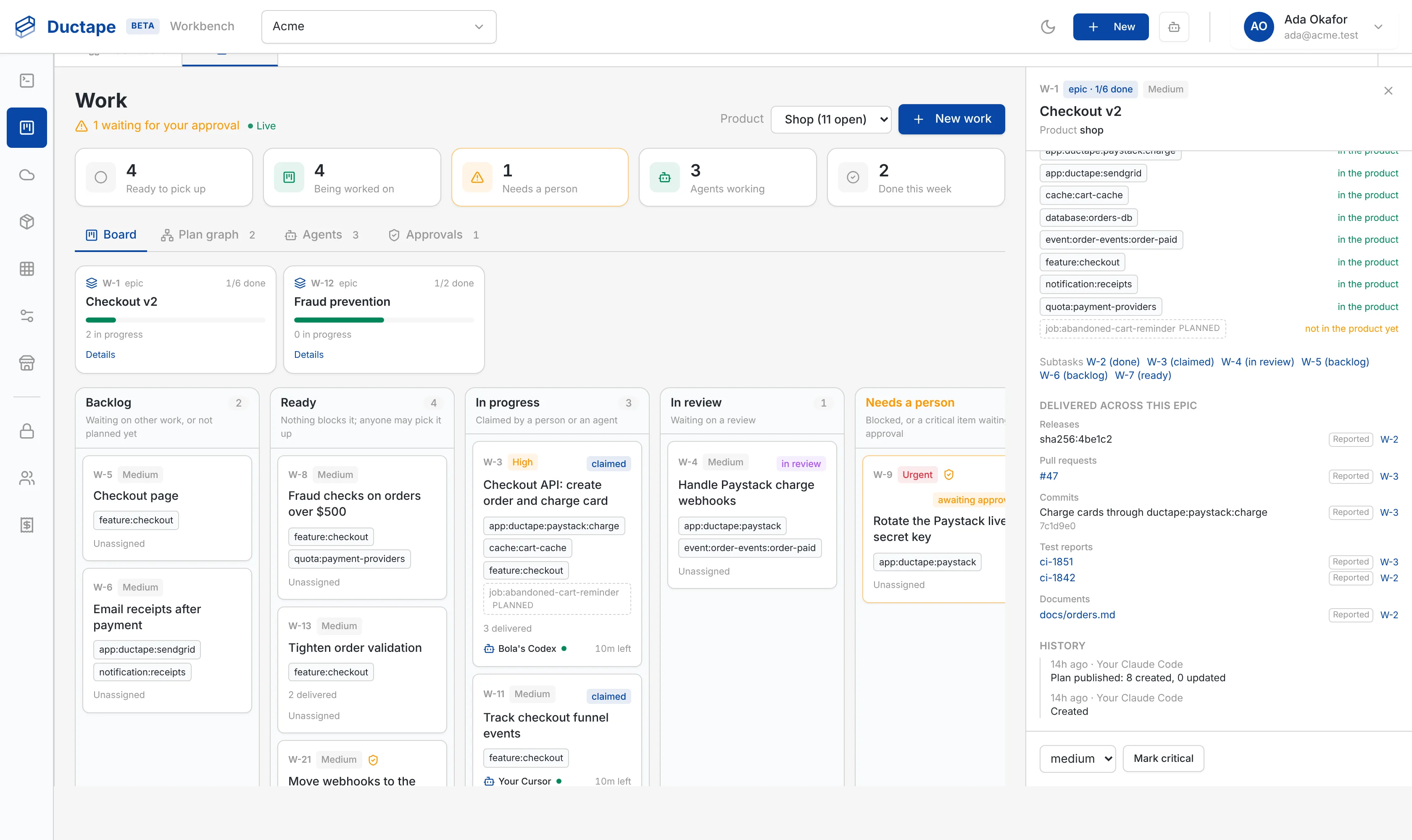1412x840 pixels.
Task: Click the warning triangle beside waiting for approval
Action: coord(82,126)
